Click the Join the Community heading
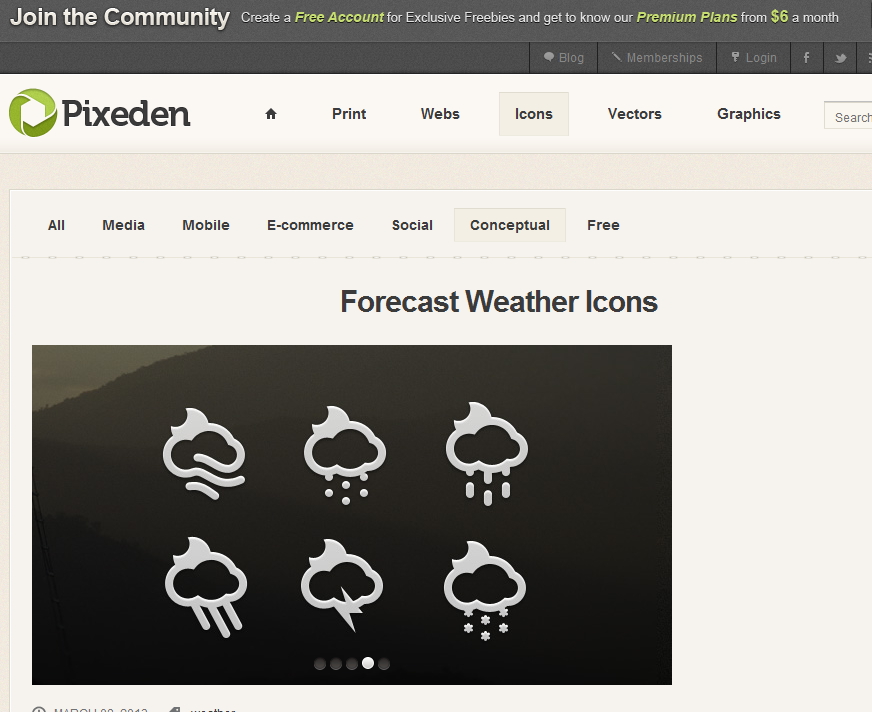Viewport: 872px width, 712px height. click(x=120, y=17)
